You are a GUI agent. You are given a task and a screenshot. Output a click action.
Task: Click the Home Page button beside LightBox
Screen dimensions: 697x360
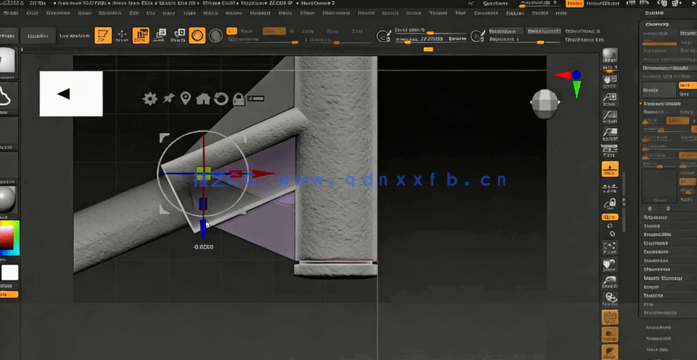click(x=8, y=36)
